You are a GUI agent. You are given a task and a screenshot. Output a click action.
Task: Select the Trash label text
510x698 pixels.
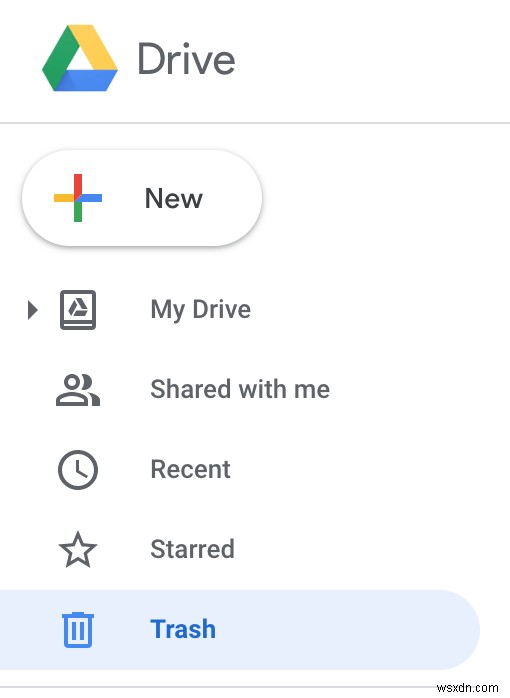click(x=183, y=629)
